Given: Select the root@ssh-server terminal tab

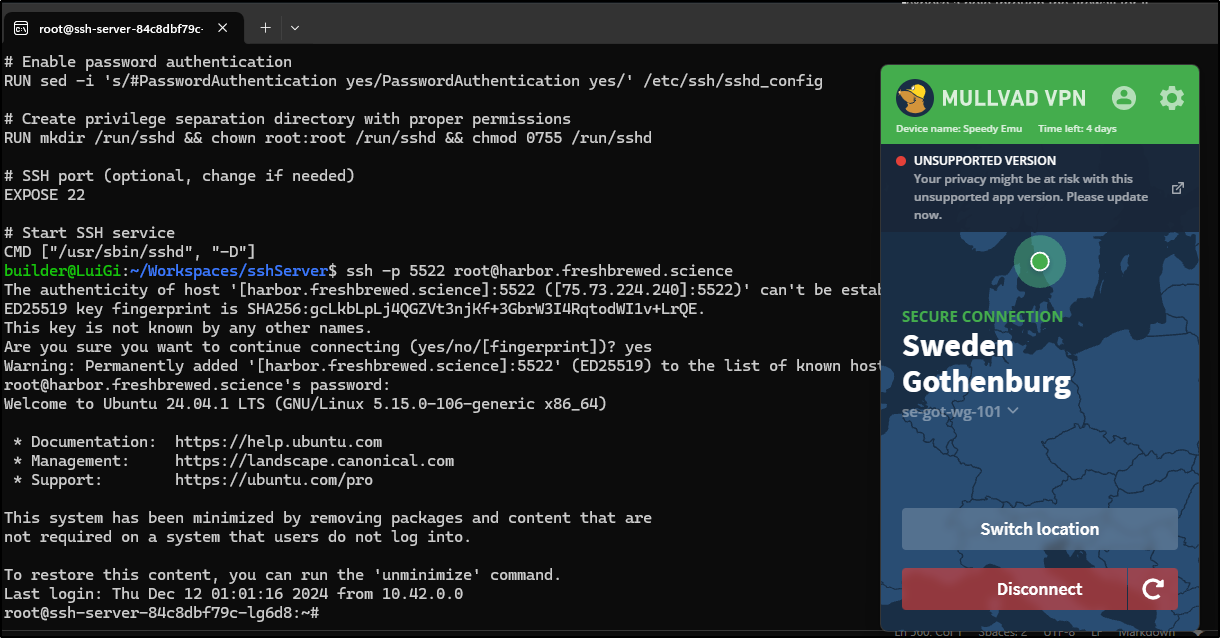Looking at the screenshot, I should pos(124,28).
